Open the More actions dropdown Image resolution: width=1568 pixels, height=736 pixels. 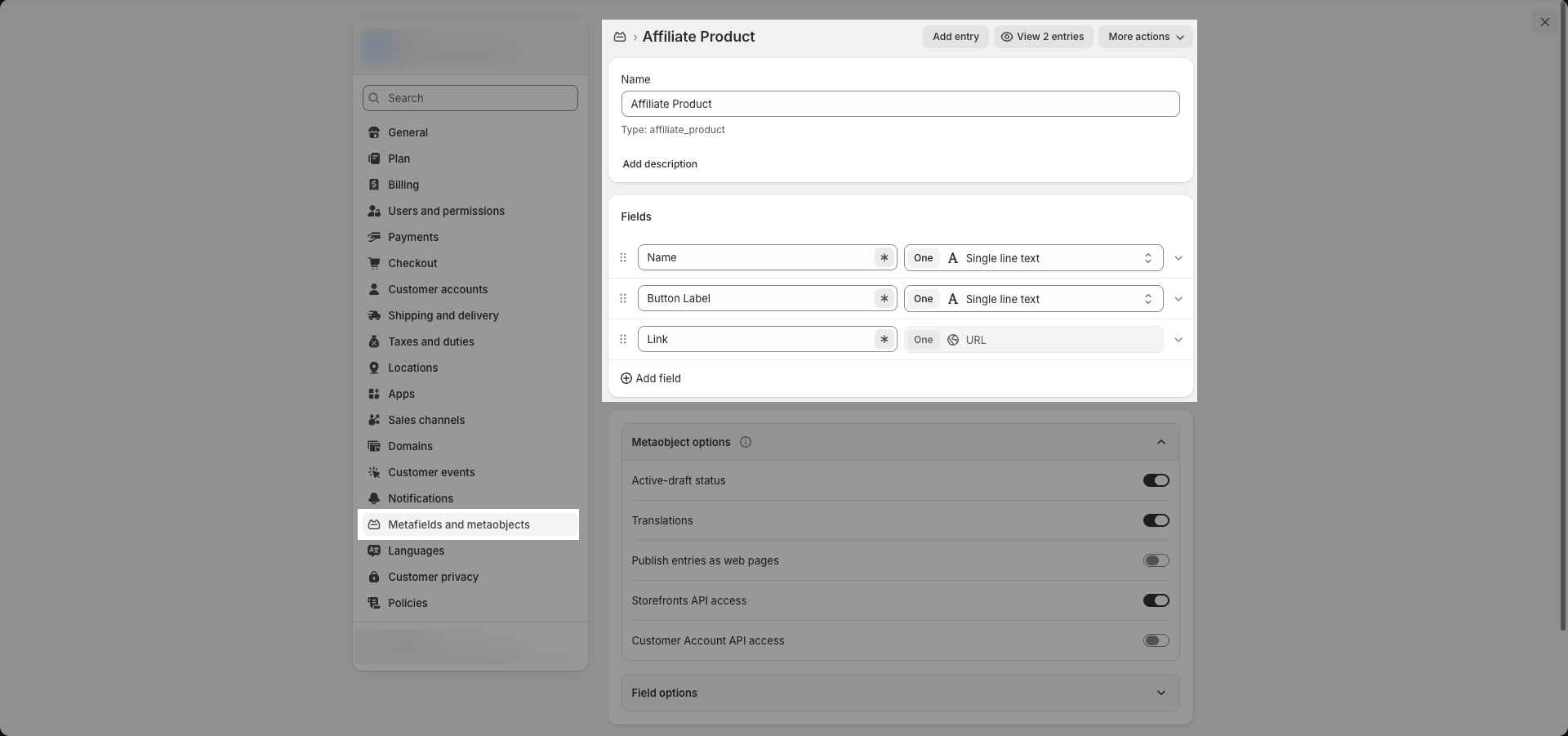[1145, 37]
